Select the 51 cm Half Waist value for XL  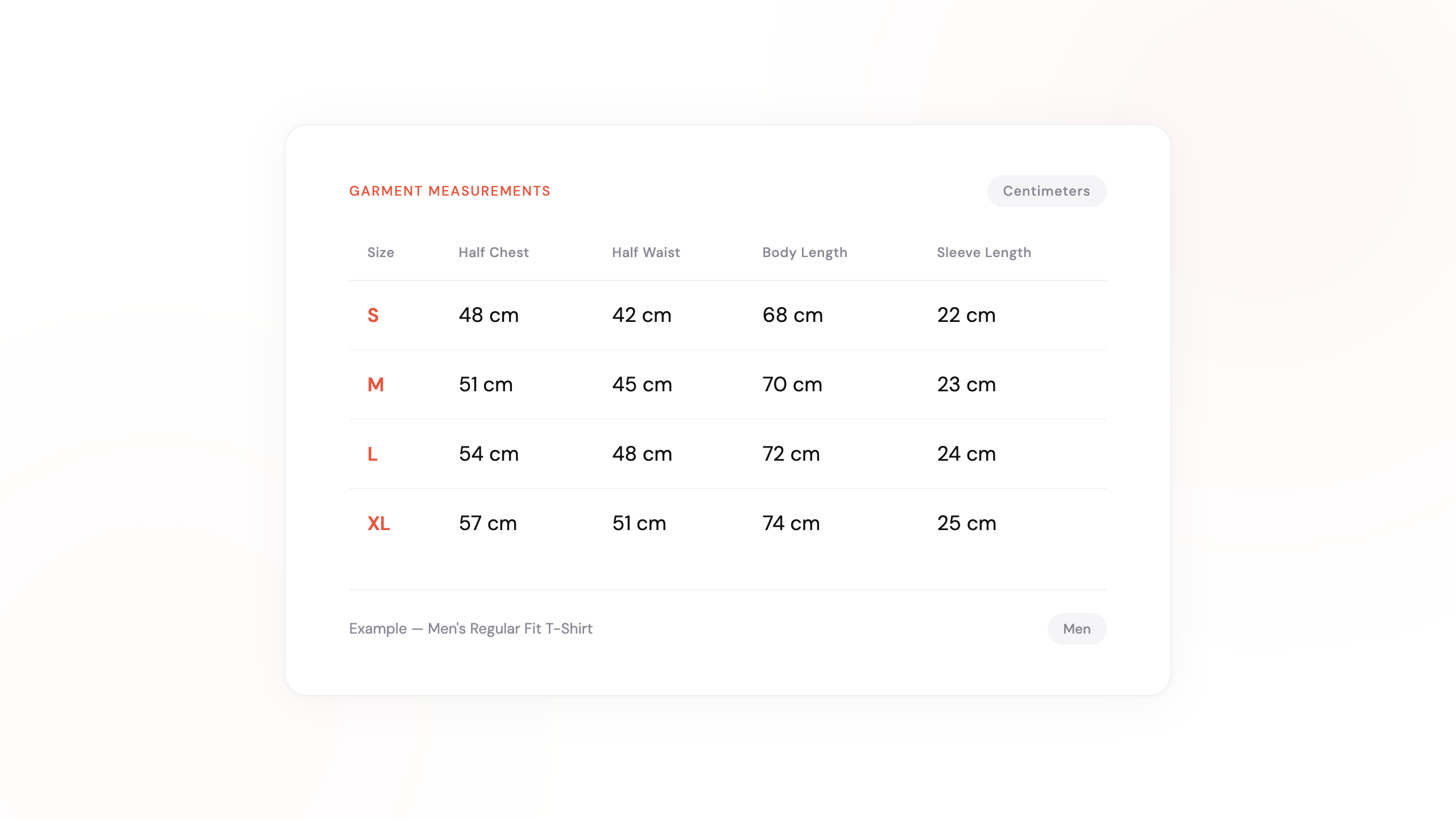point(639,523)
